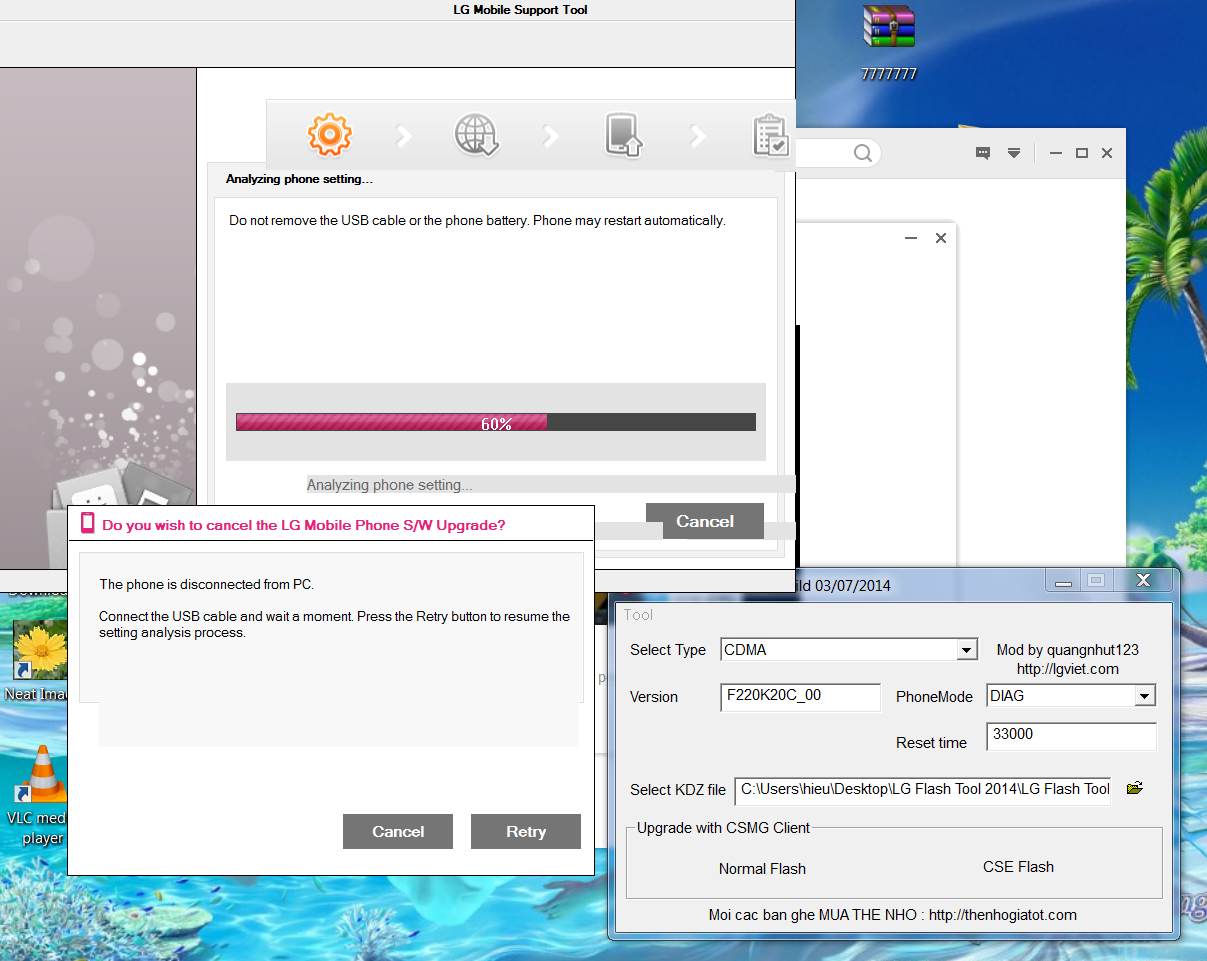1207x961 pixels.
Task: Click the pink phone icon in dialog title
Action: click(x=88, y=523)
